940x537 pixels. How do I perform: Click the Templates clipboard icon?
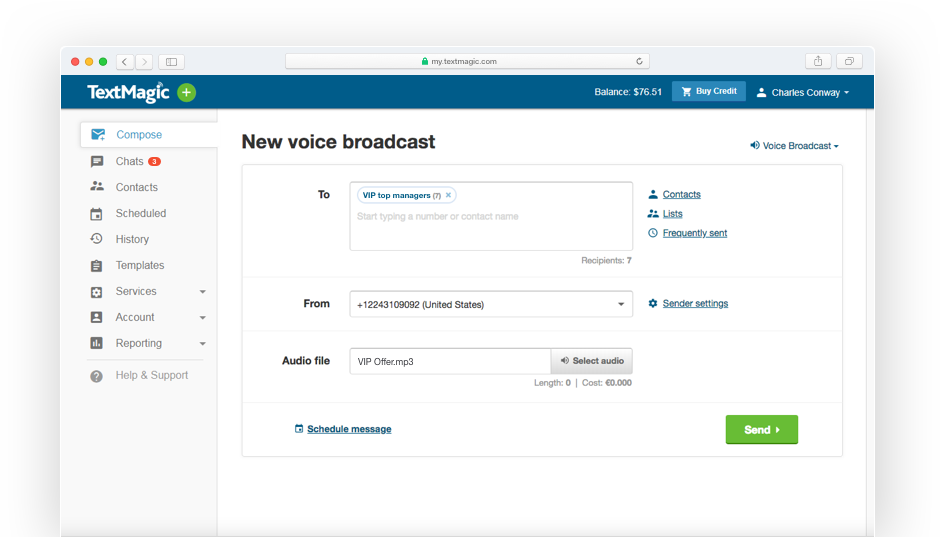pyautogui.click(x=96, y=266)
